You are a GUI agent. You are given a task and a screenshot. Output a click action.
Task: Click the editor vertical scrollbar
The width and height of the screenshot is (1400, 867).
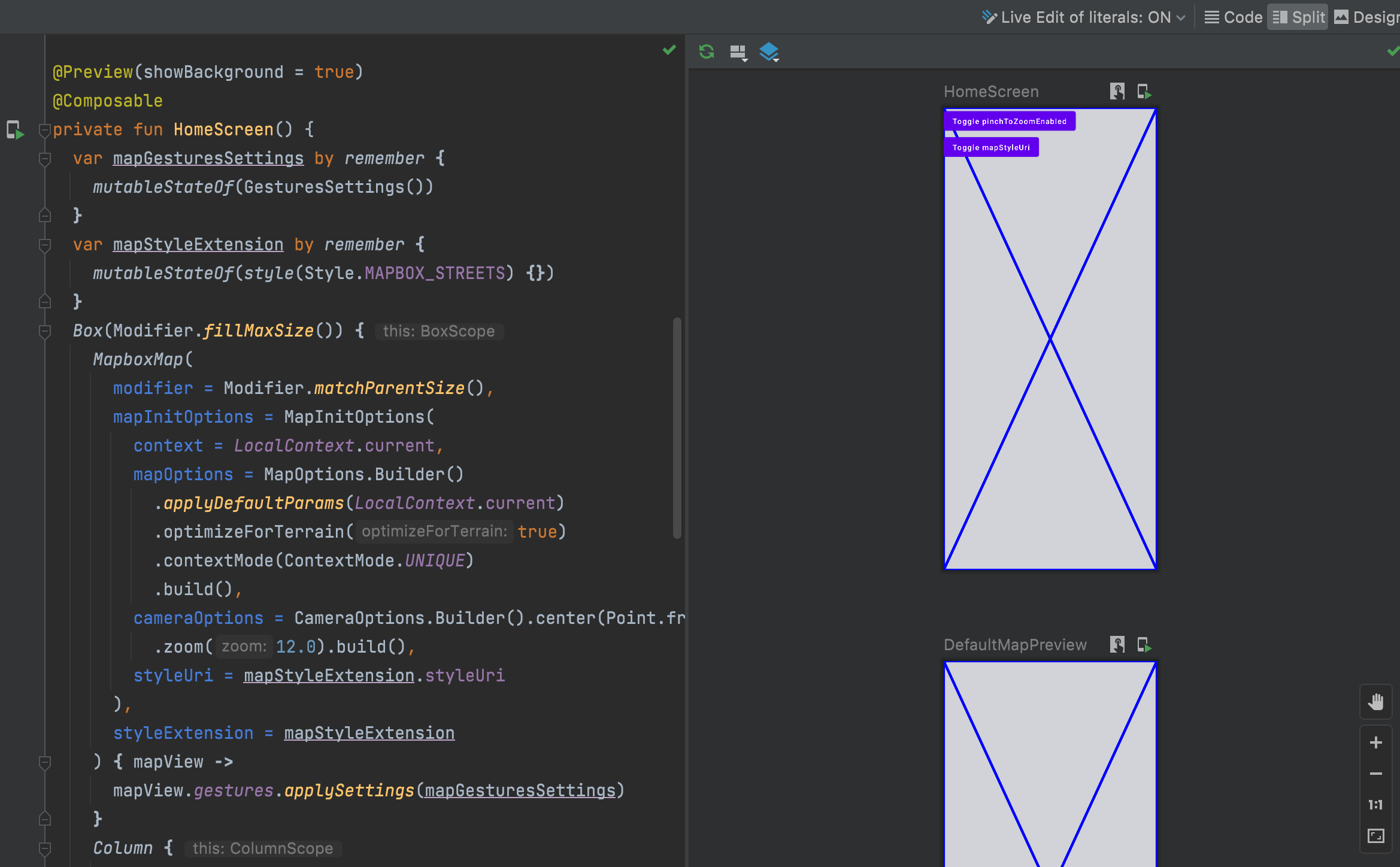677,428
